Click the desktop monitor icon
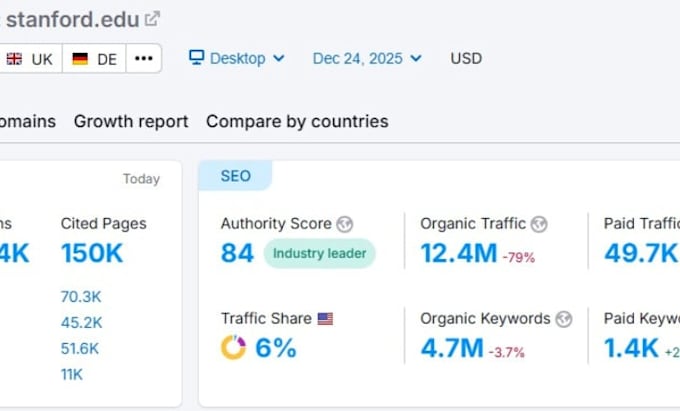Image resolution: width=680 pixels, height=411 pixels. 196,57
